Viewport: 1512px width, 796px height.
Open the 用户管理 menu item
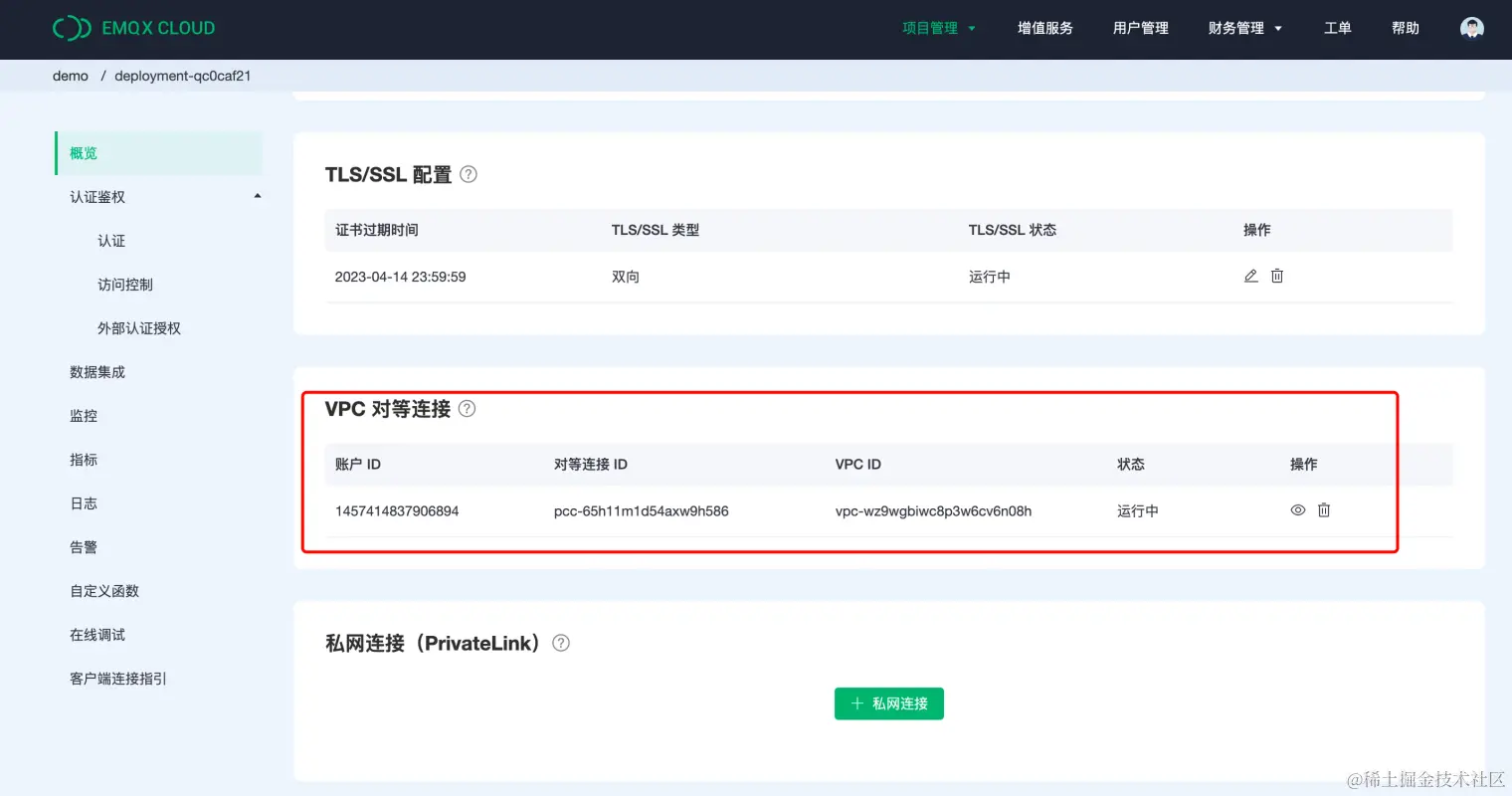point(1140,28)
